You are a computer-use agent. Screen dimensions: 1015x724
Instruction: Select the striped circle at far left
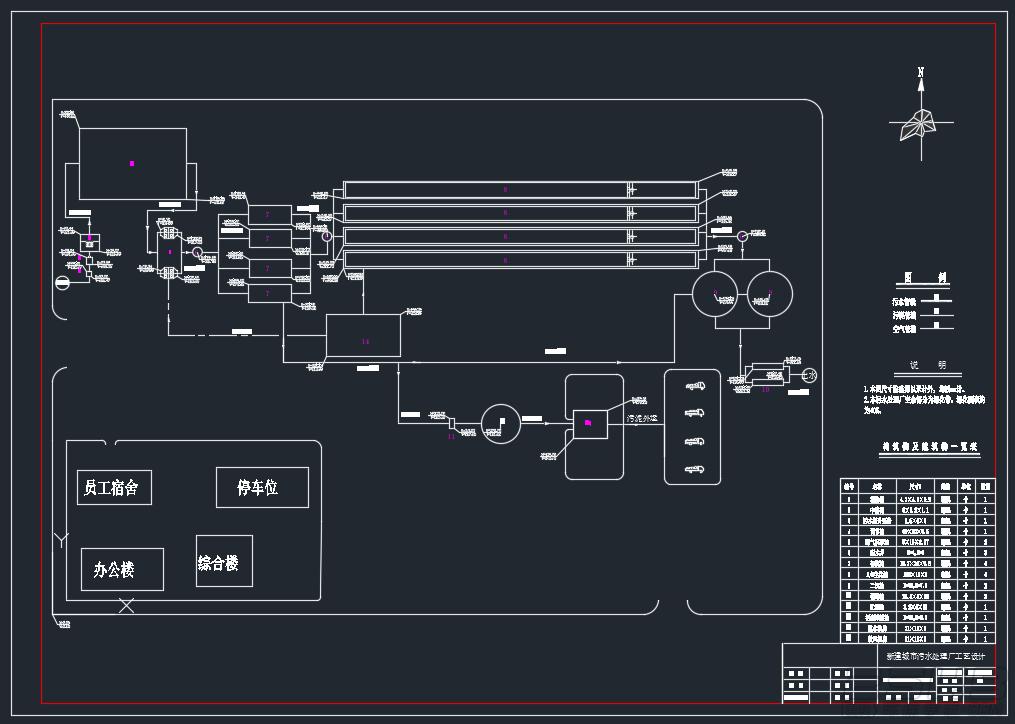62,282
